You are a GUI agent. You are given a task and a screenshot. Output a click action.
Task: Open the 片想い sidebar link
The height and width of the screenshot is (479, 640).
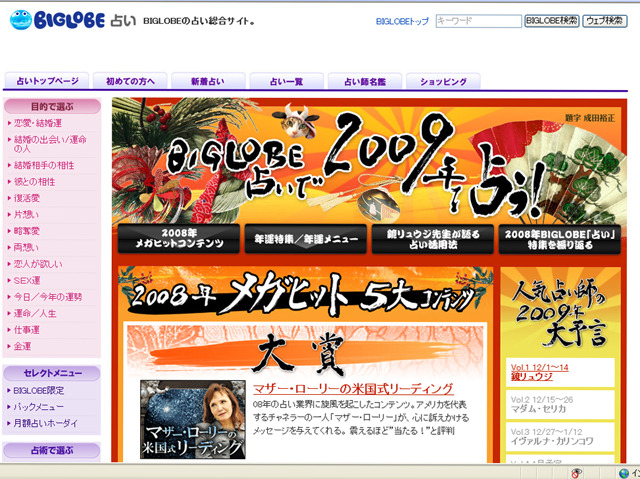26,214
